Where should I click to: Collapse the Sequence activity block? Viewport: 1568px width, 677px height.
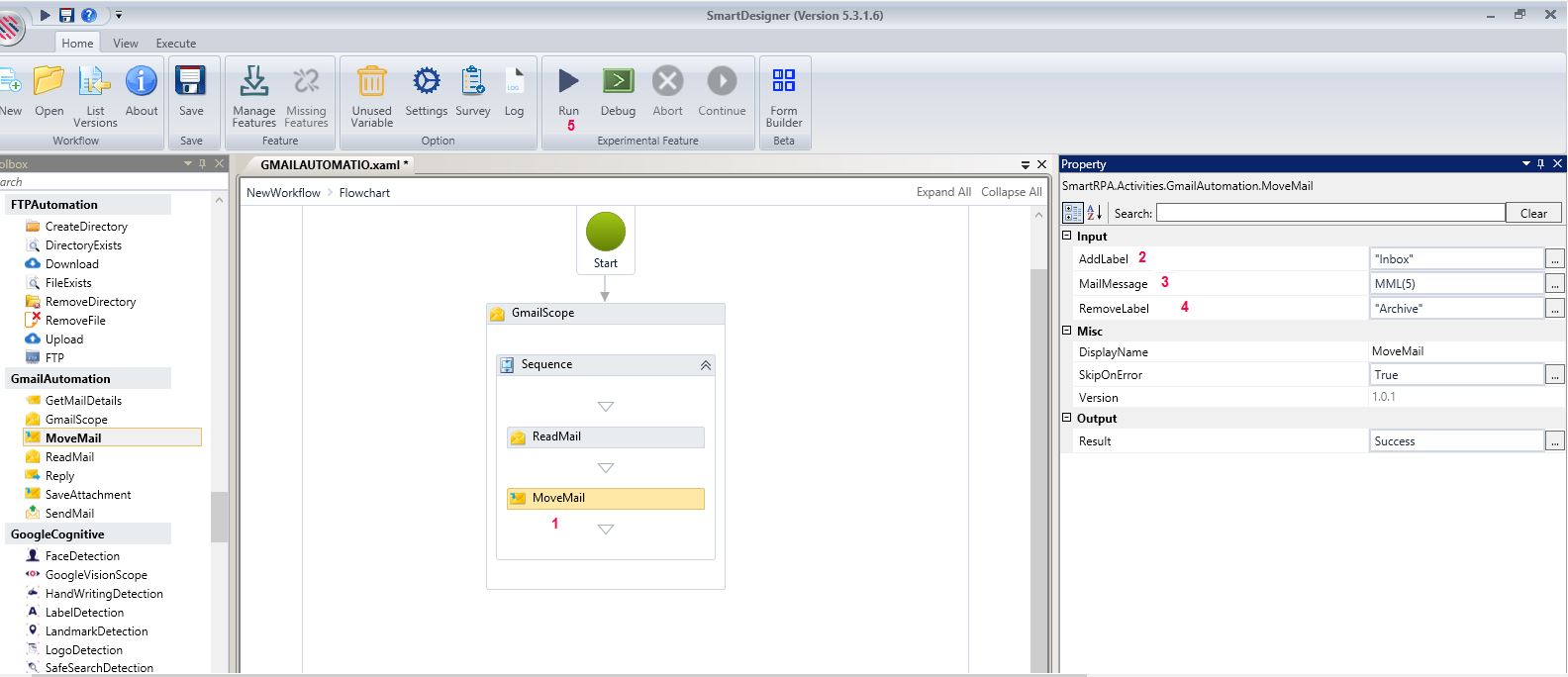(706, 365)
